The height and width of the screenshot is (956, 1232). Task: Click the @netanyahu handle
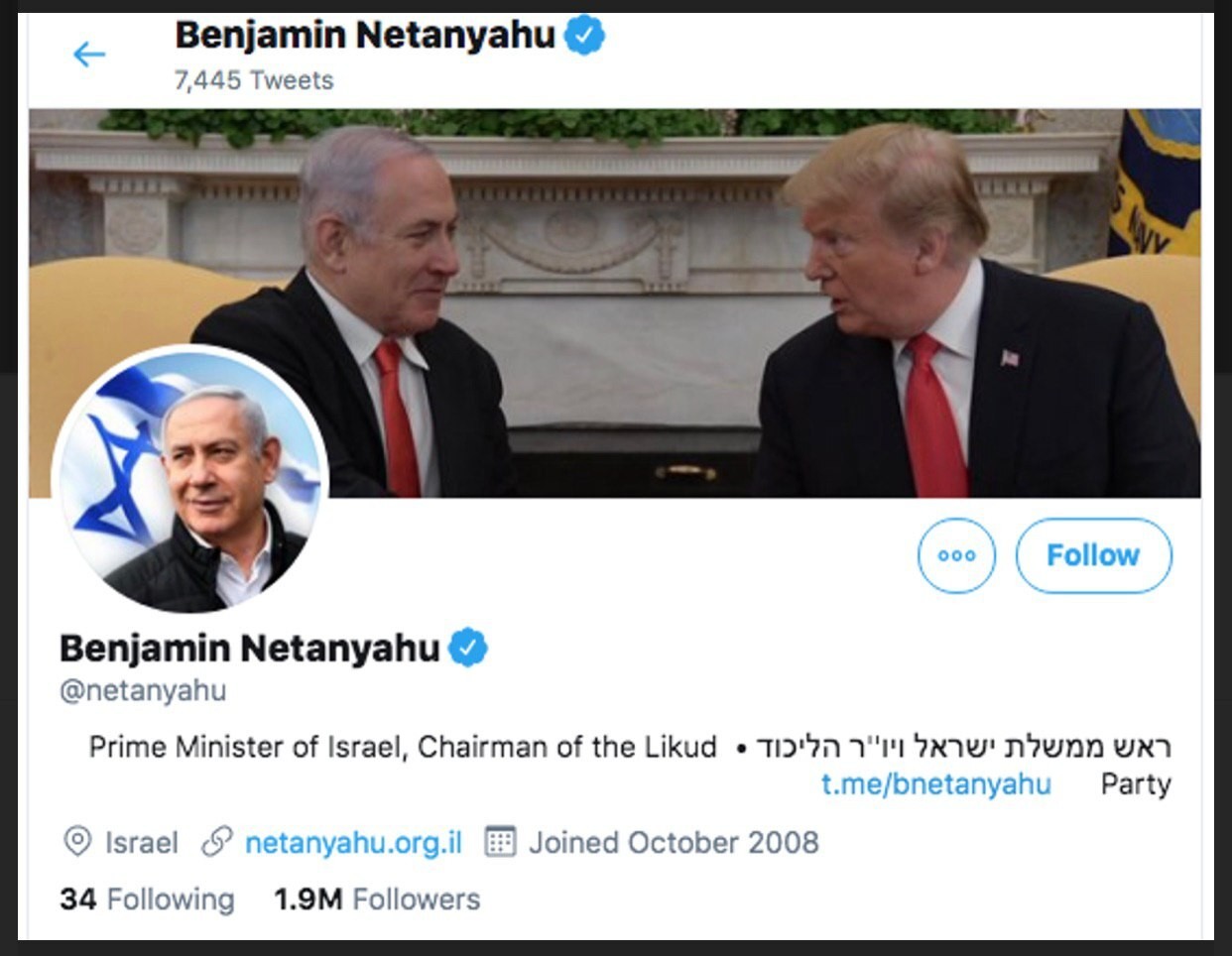[x=143, y=690]
